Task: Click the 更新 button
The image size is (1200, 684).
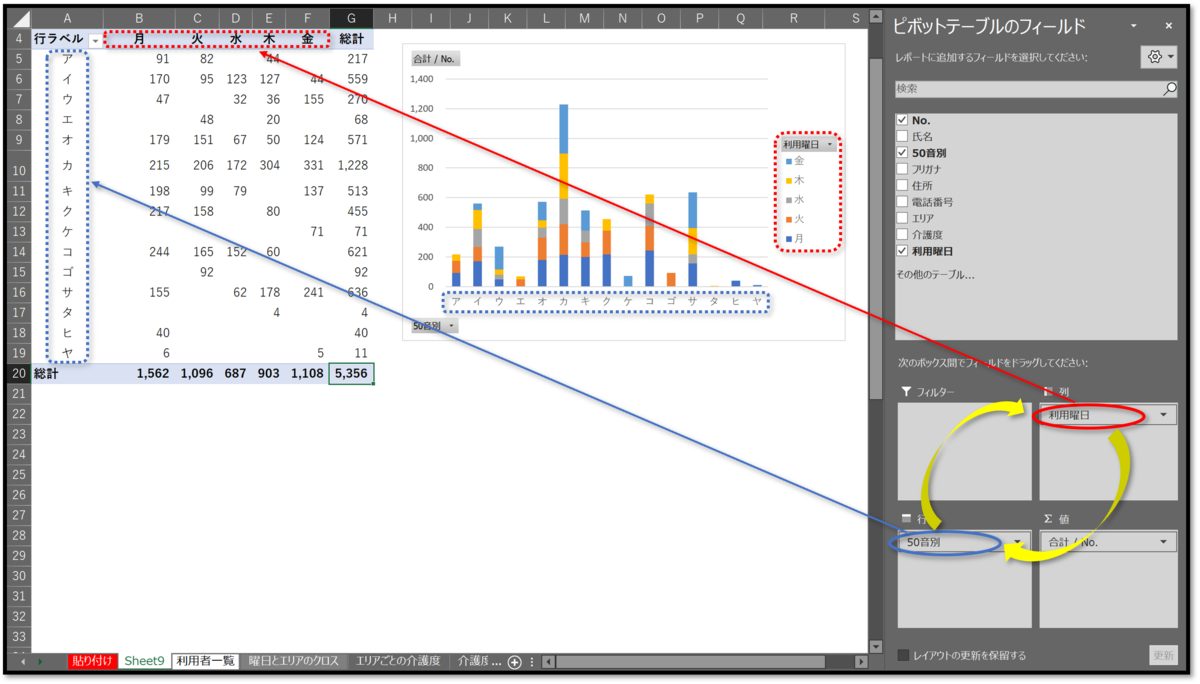Action: point(1163,655)
